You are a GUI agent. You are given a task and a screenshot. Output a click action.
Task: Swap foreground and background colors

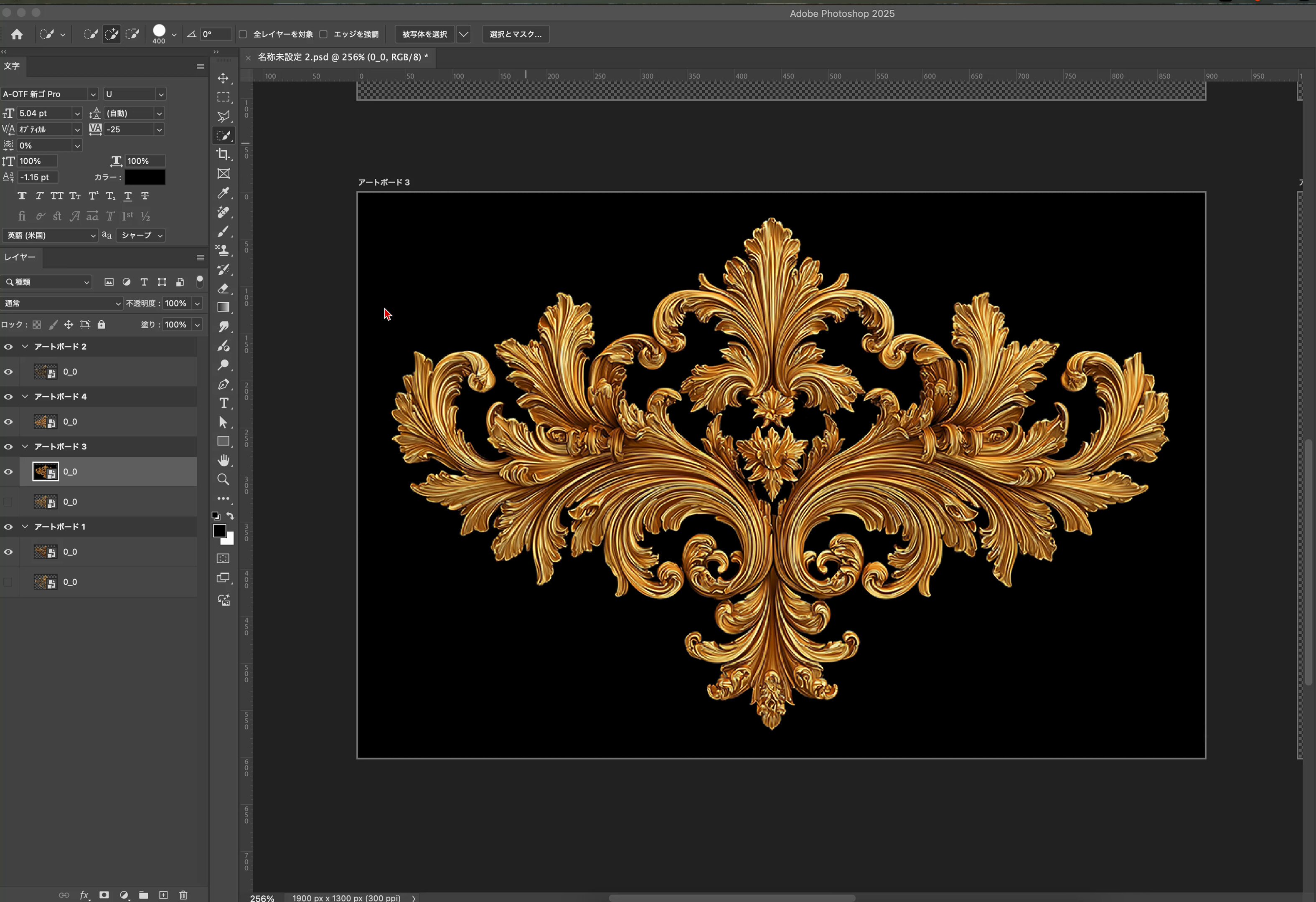[231, 515]
